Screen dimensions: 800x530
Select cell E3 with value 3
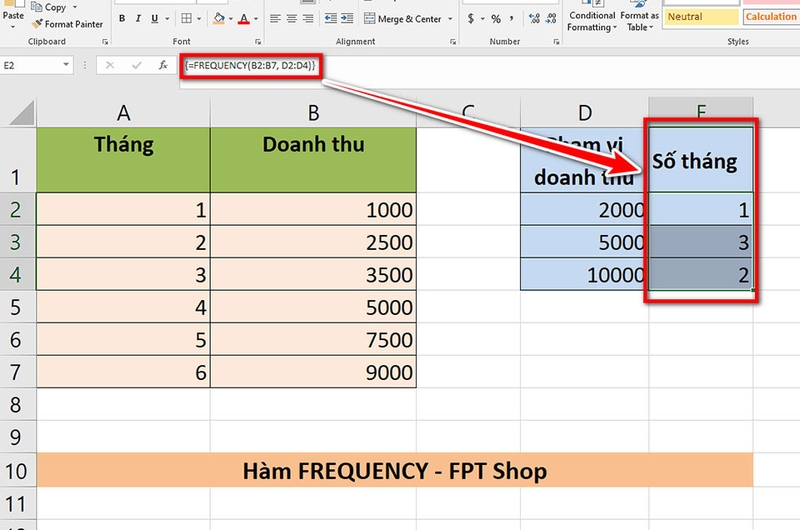pyautogui.click(x=701, y=242)
